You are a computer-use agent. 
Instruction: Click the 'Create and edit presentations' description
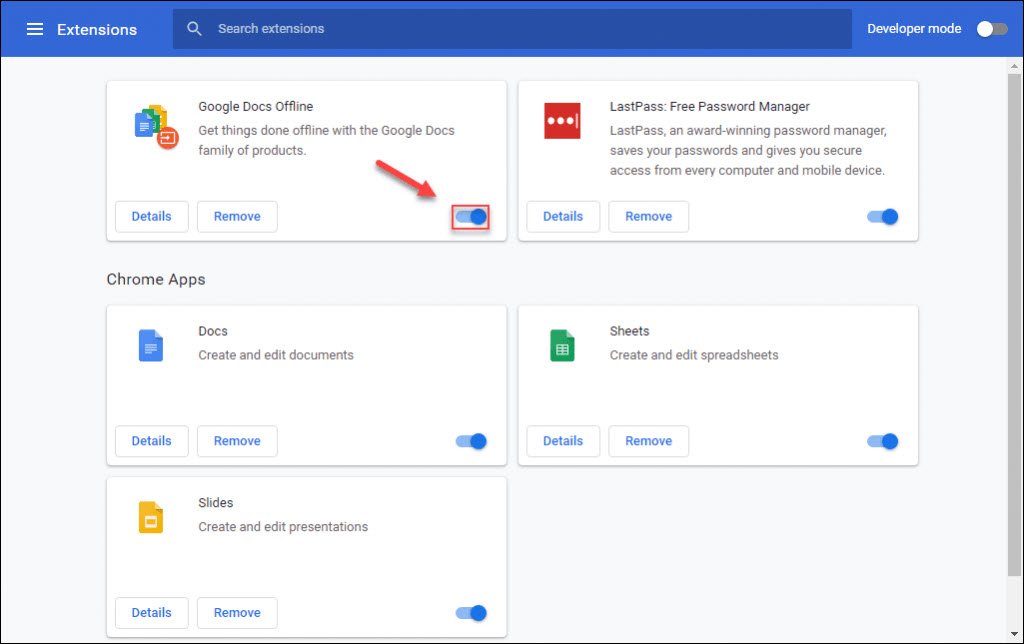(x=283, y=527)
